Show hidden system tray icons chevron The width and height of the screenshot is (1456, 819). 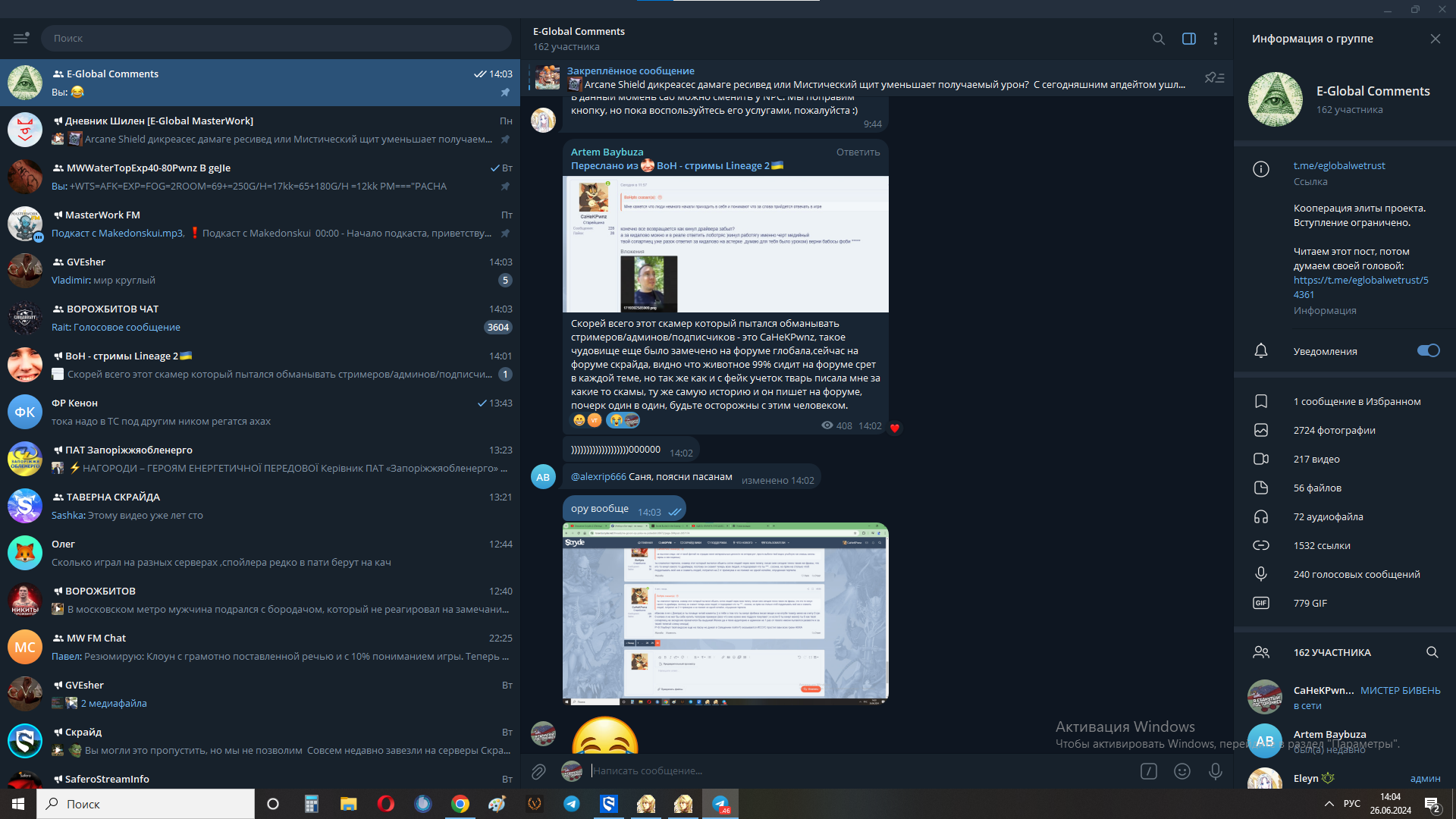[1329, 804]
